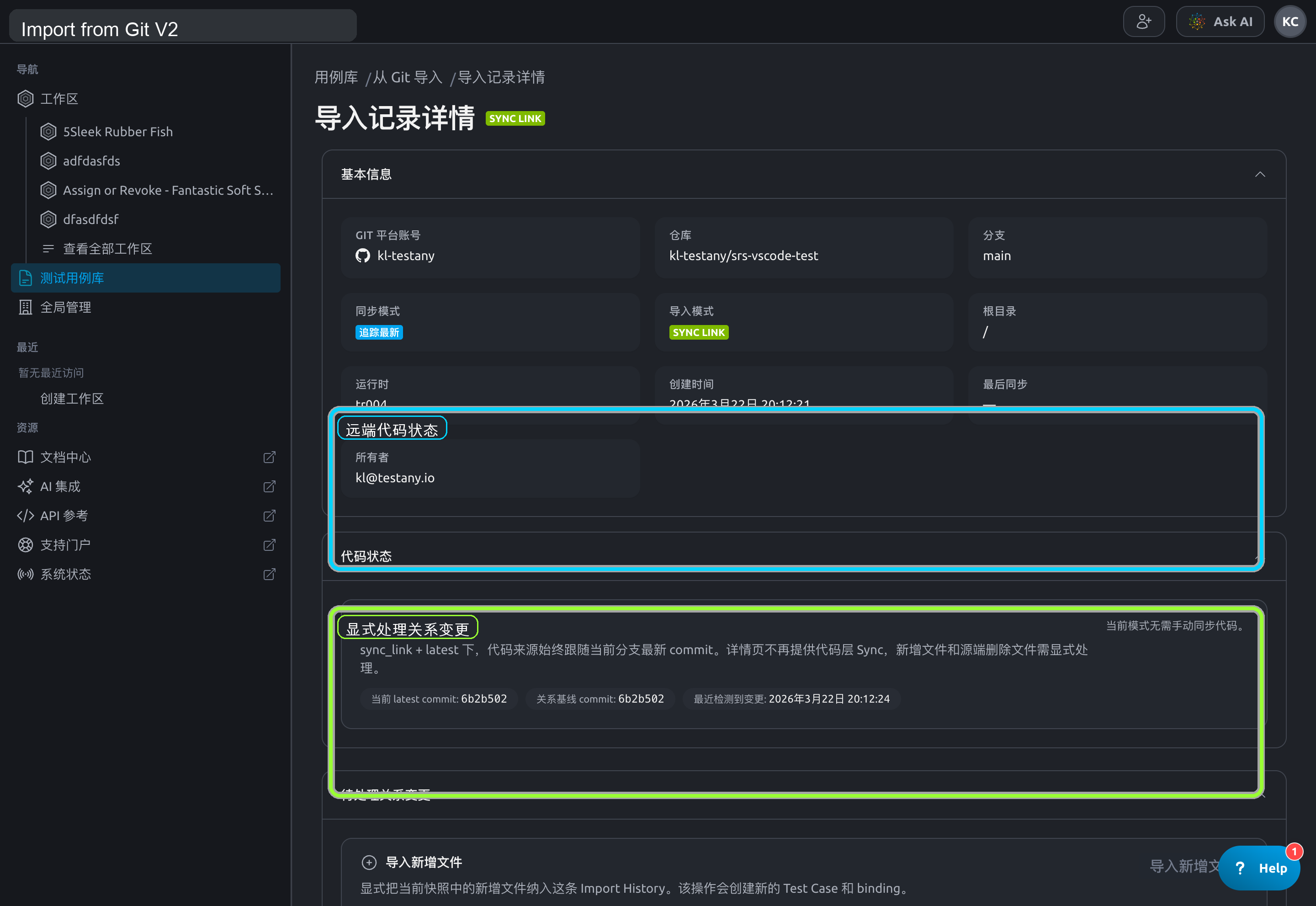Click the SYNC LINK badge under 导入模式

(699, 332)
